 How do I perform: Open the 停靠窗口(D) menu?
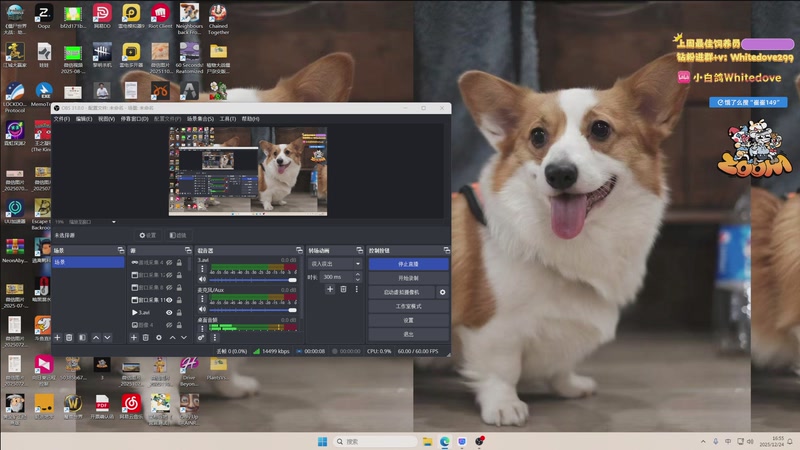[134, 119]
